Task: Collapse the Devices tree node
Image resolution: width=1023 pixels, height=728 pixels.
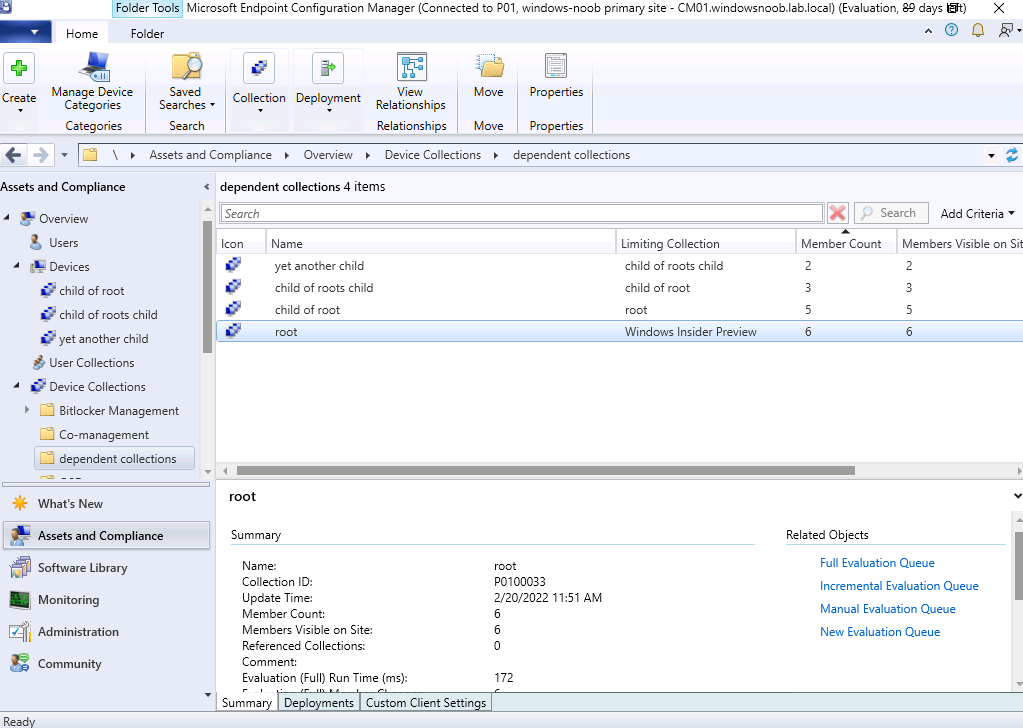Action: (17, 265)
